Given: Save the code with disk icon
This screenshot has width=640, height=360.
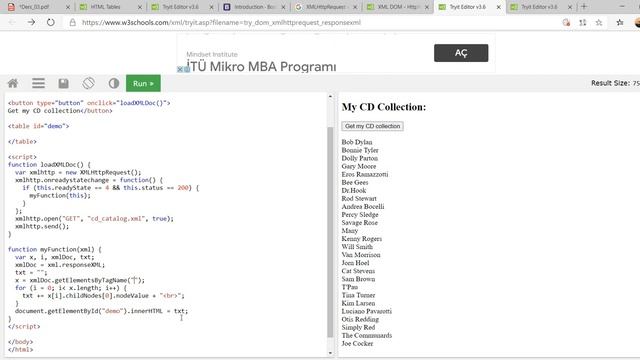Looking at the screenshot, I should coord(63,84).
